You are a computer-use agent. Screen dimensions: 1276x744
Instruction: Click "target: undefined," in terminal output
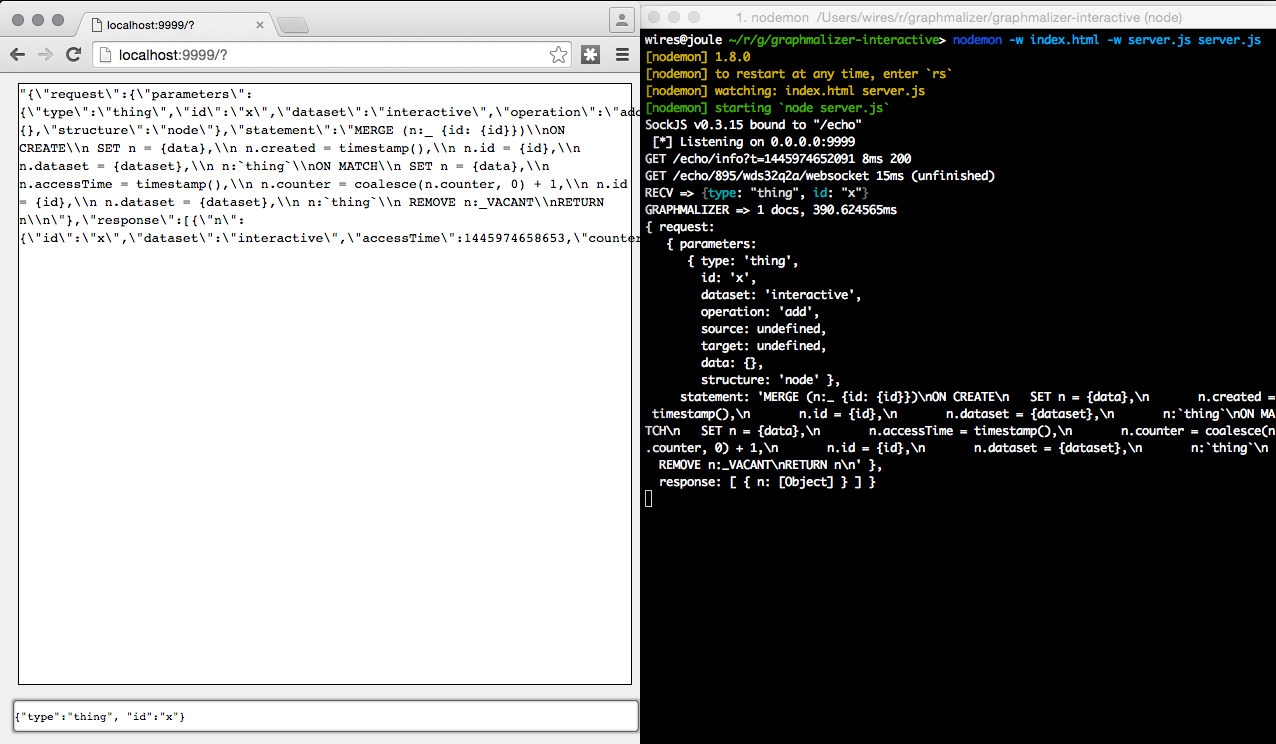click(764, 346)
